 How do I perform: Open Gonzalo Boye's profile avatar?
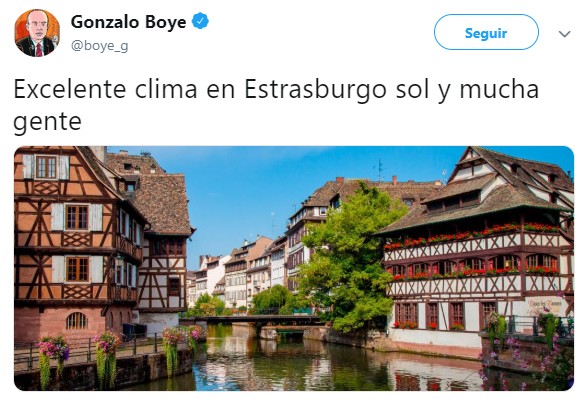(x=37, y=33)
